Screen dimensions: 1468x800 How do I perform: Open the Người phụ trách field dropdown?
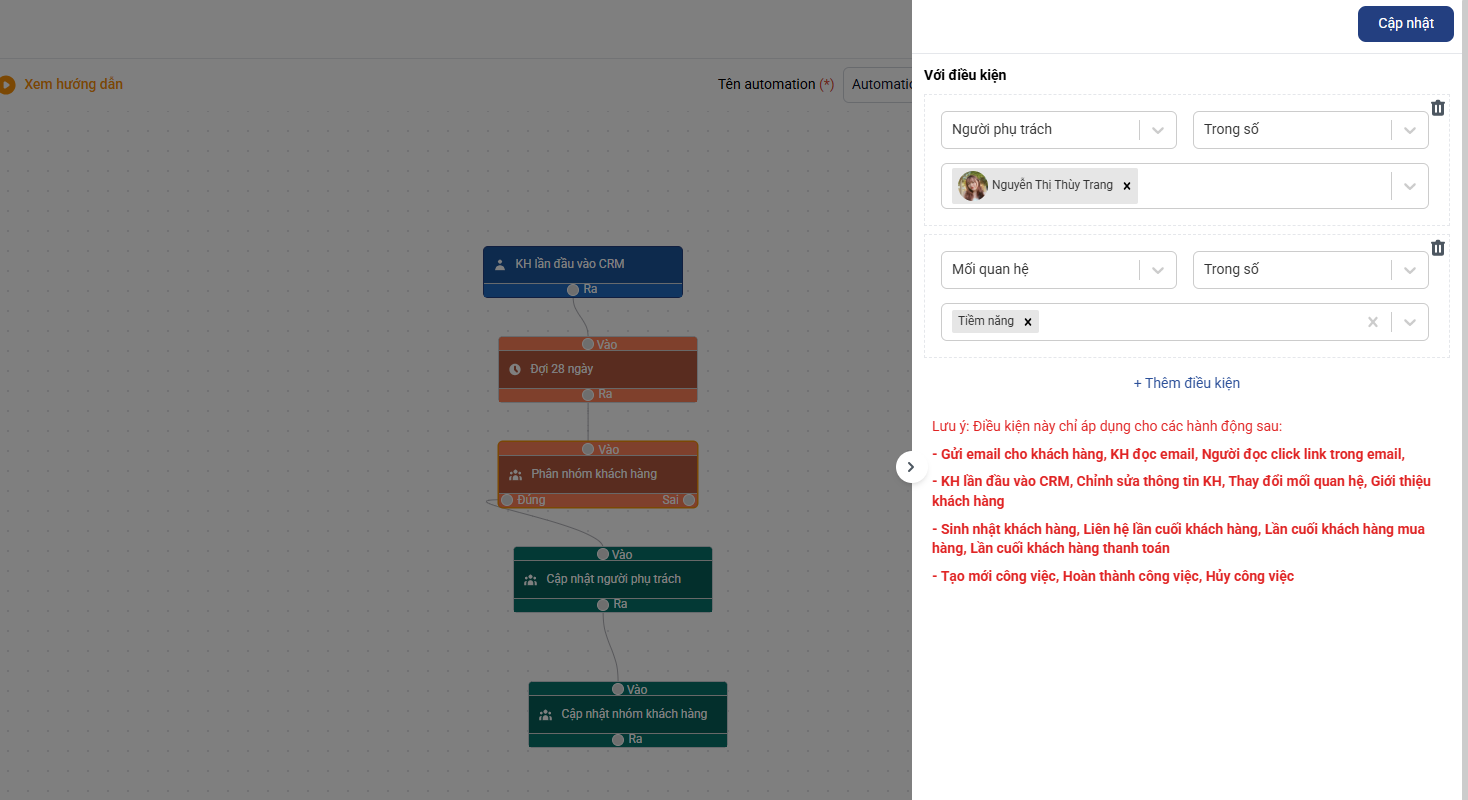pos(1059,129)
